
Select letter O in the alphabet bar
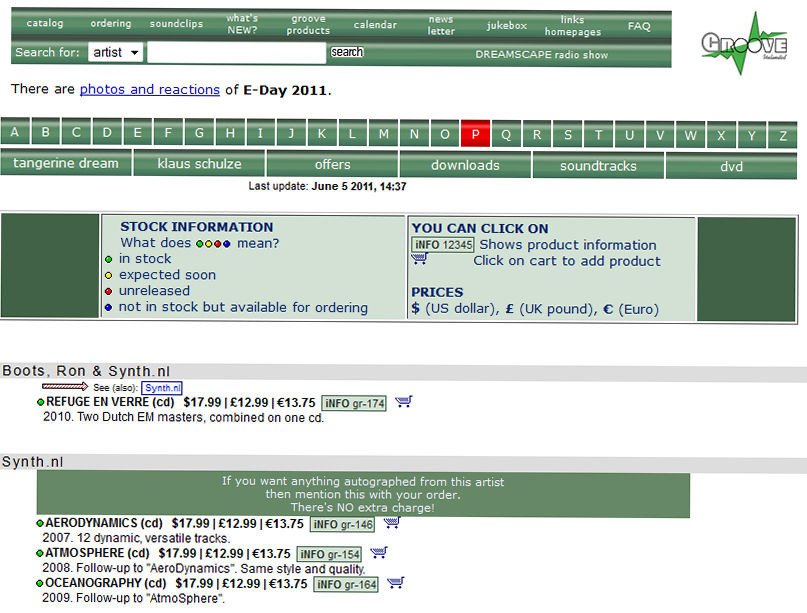point(445,134)
